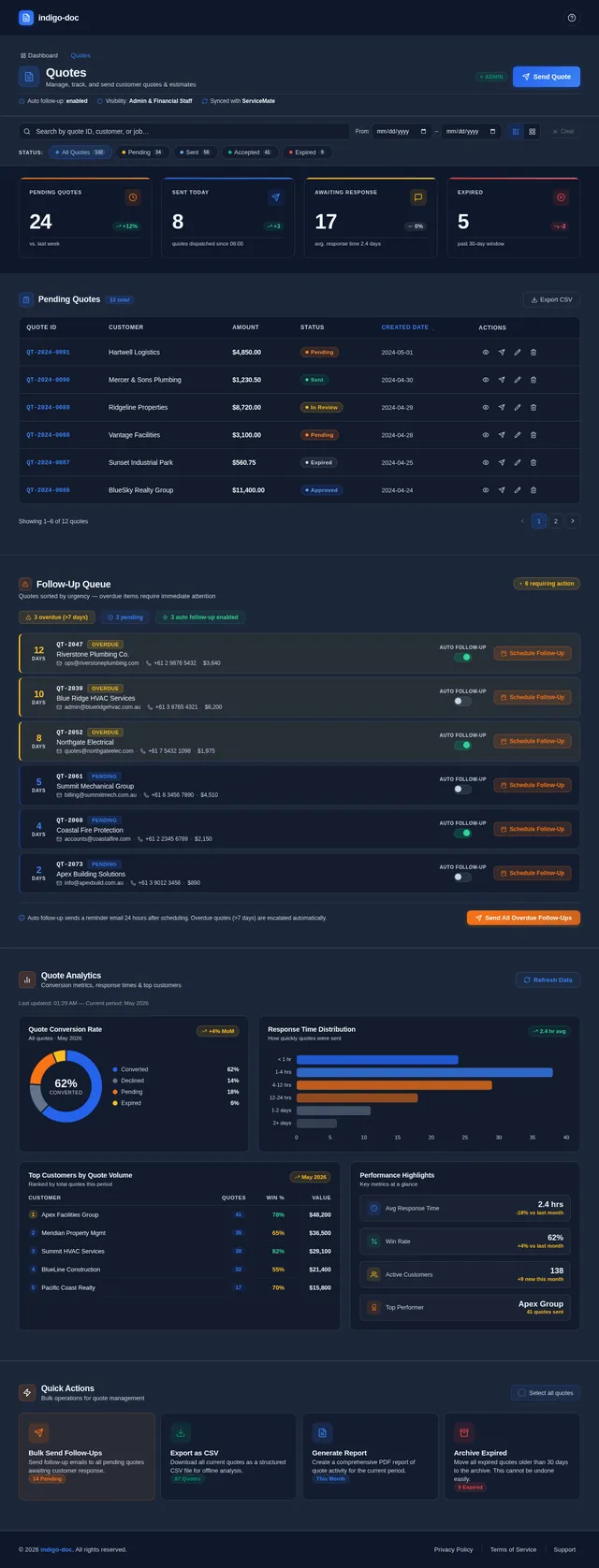Delete quote QT-2024-0086 with trash icon
Screen dimensions: 599x1568
pyautogui.click(x=533, y=490)
